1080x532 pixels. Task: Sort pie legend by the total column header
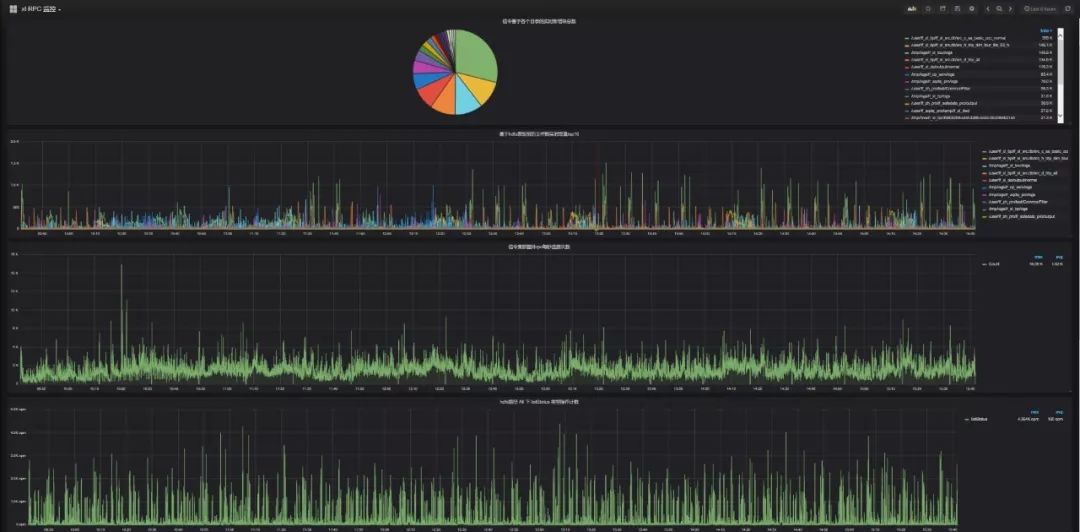[x=1048, y=31]
